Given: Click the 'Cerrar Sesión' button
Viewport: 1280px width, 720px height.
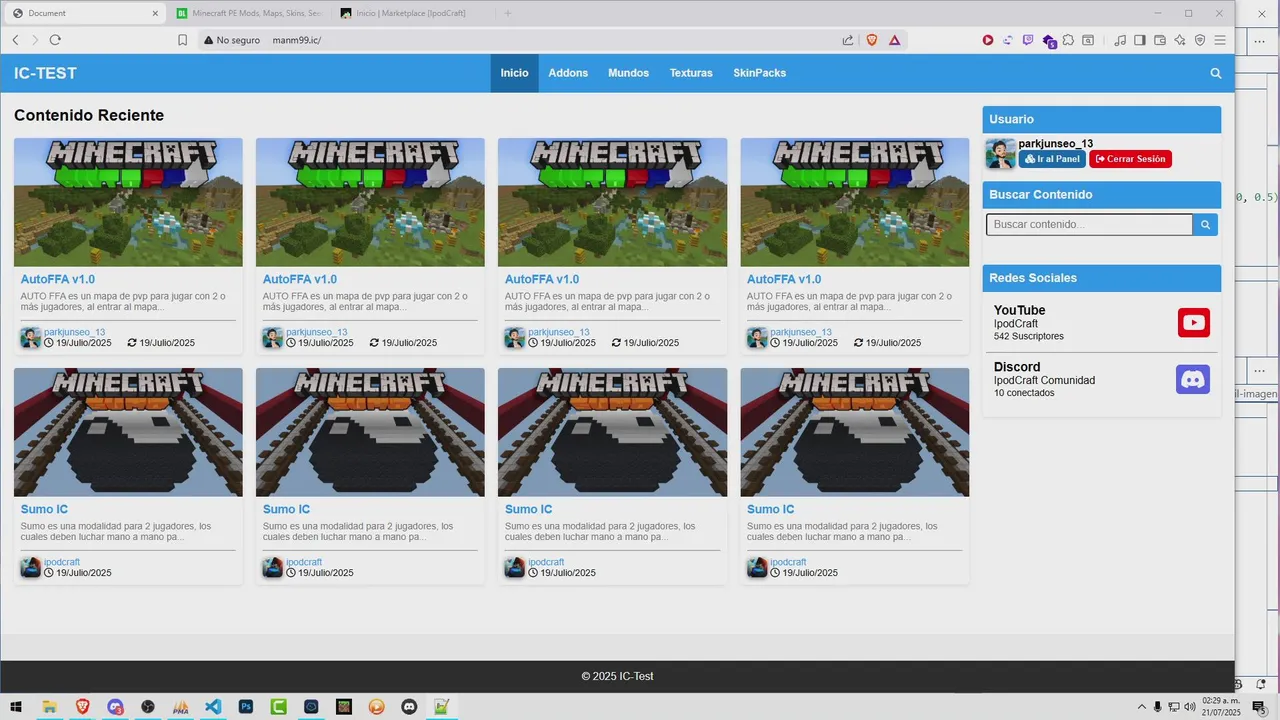Looking at the screenshot, I should (1130, 159).
